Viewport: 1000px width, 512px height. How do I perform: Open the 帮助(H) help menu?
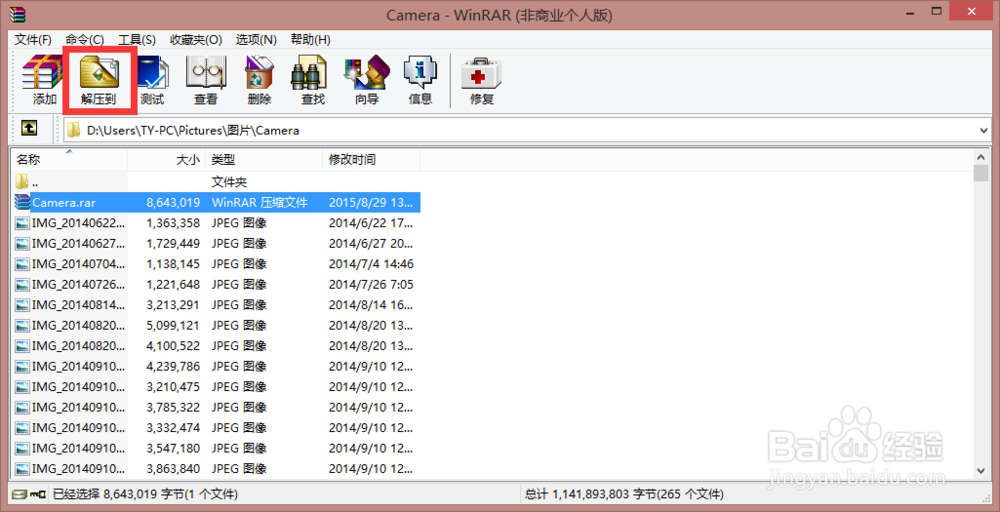click(311, 40)
